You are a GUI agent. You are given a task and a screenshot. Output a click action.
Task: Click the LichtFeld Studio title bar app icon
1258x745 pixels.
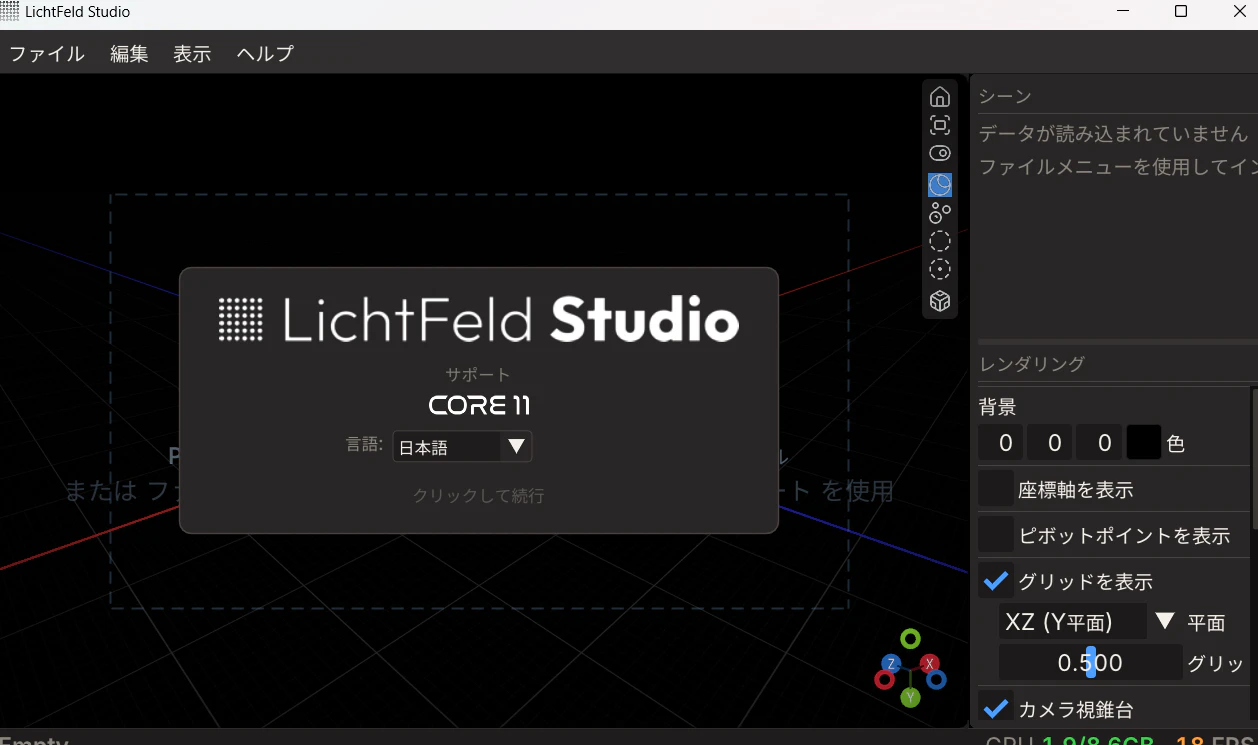coord(11,12)
